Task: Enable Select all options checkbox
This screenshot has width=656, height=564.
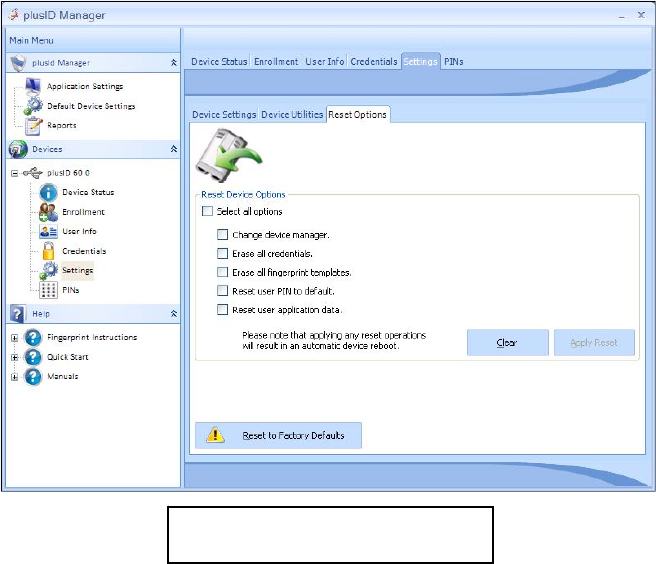Action: (x=208, y=211)
